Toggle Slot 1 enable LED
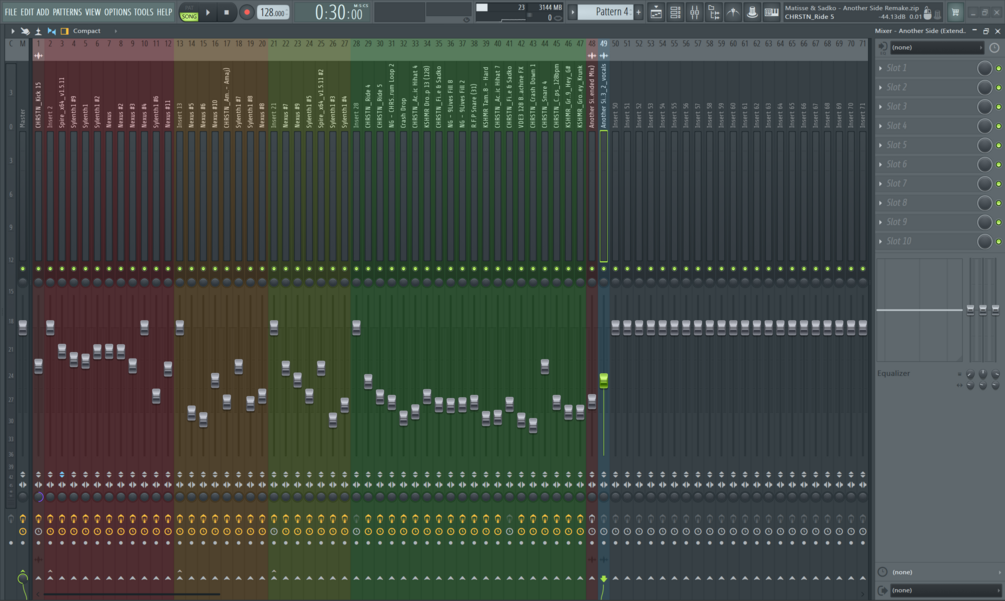 coord(998,68)
